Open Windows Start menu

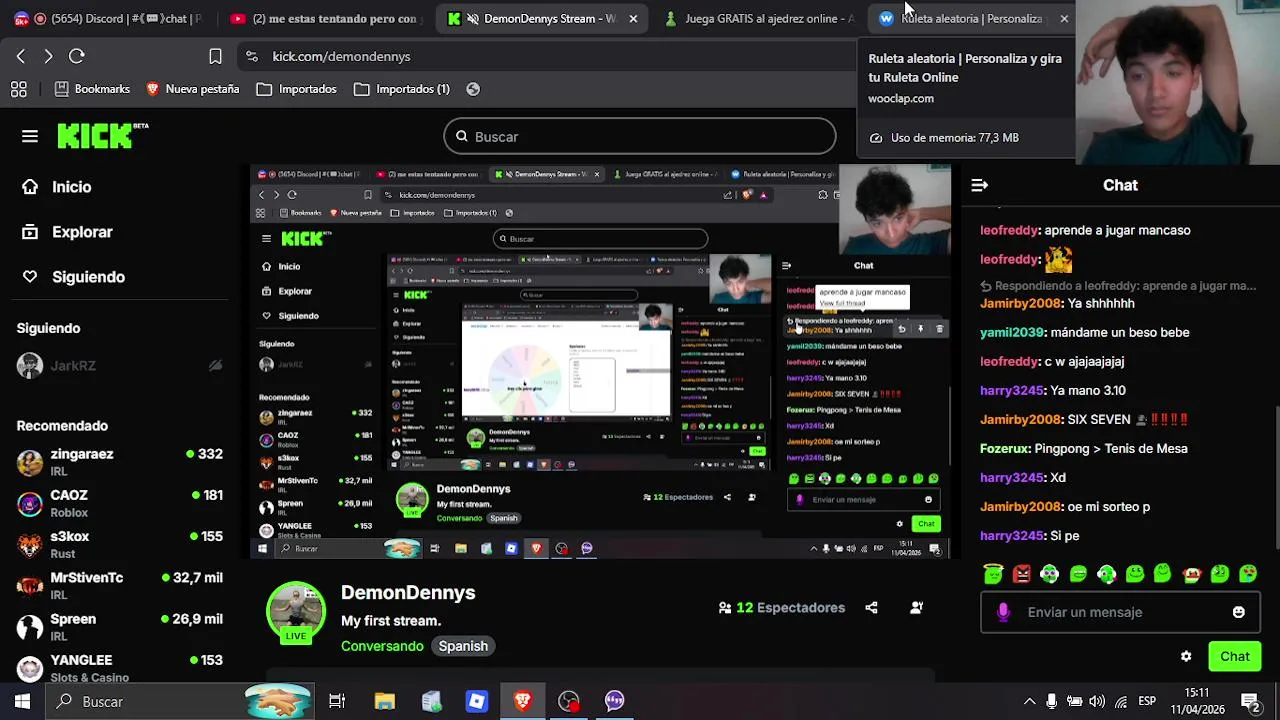coord(22,701)
